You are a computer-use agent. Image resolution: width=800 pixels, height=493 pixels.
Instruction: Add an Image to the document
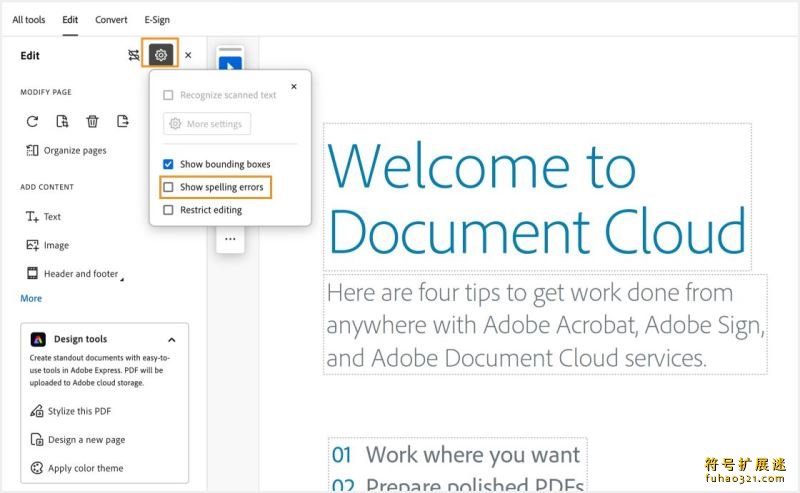(47, 245)
